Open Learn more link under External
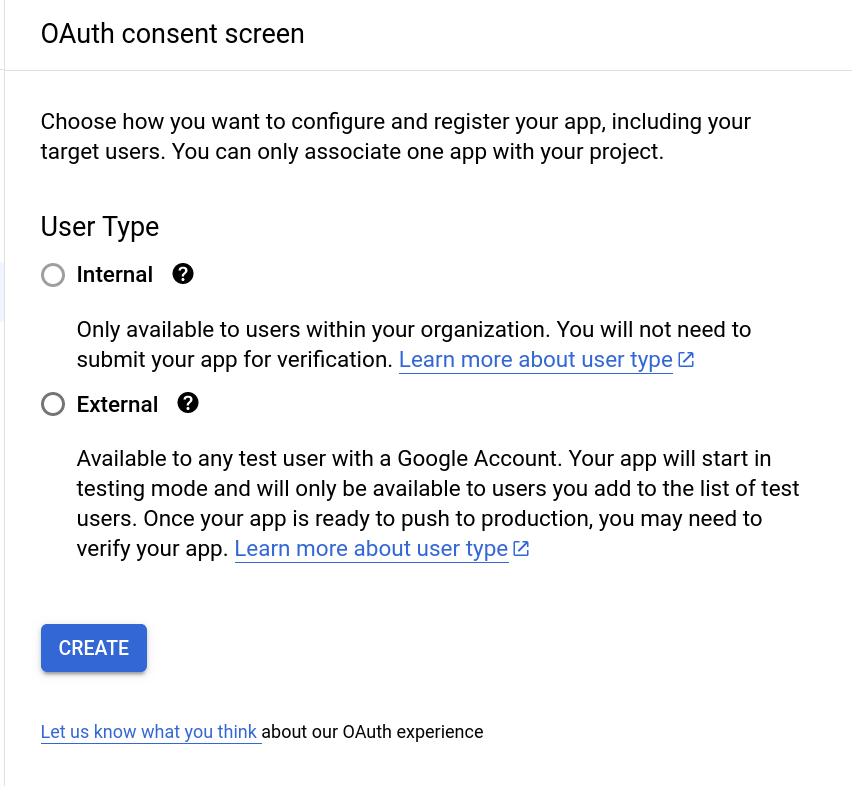This screenshot has height=786, width=852. pos(371,549)
